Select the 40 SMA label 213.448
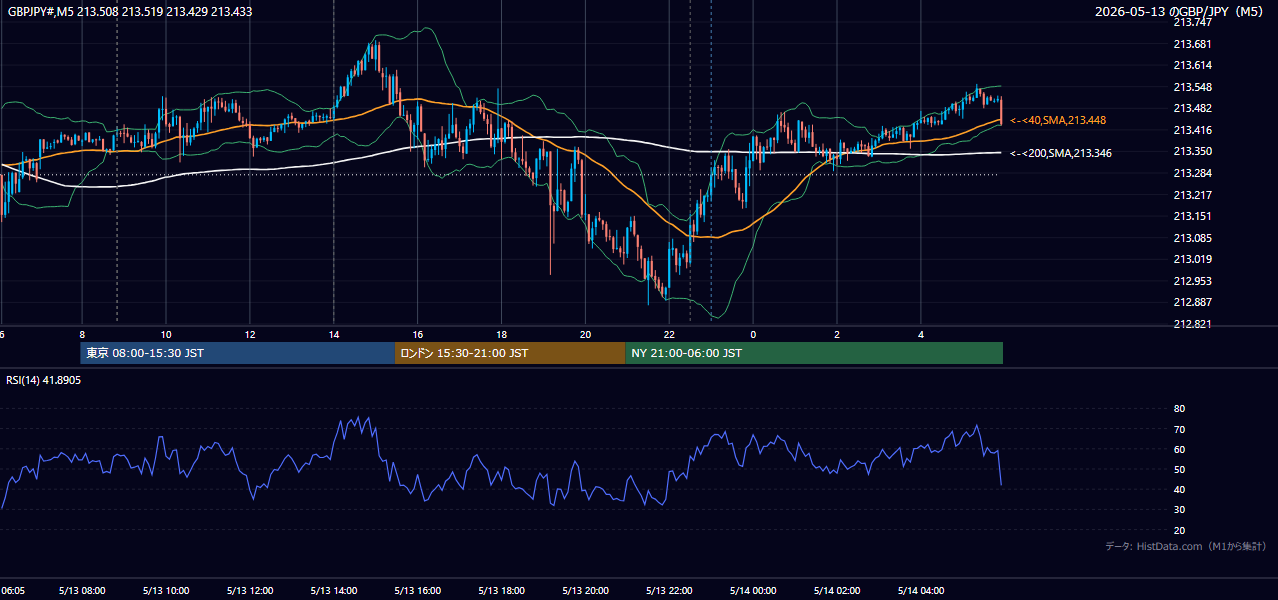This screenshot has height=600, width=1278. pyautogui.click(x=1058, y=120)
